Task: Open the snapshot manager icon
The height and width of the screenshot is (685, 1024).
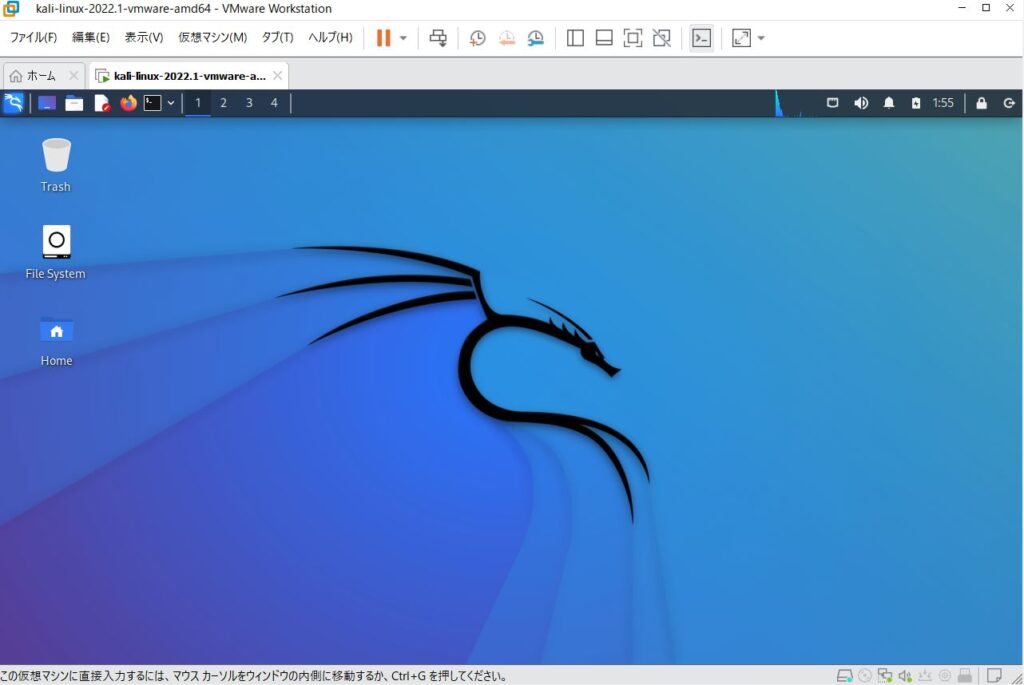Action: [536, 38]
